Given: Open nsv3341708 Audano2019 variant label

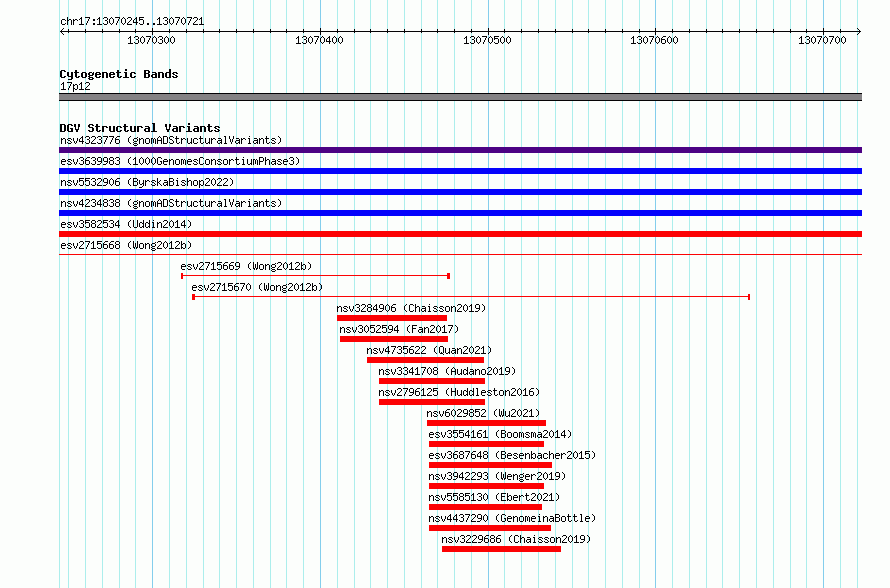Looking at the screenshot, I should 447,371.
